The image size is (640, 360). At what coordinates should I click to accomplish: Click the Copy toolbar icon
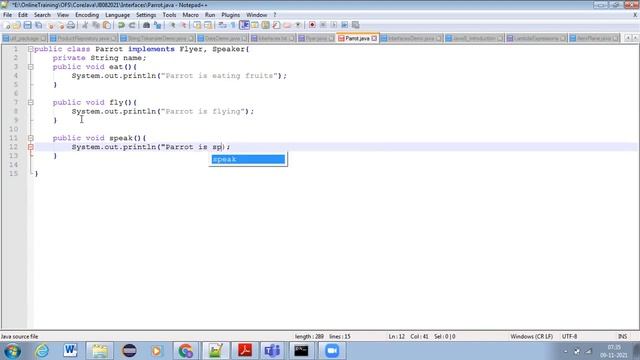[96, 25]
